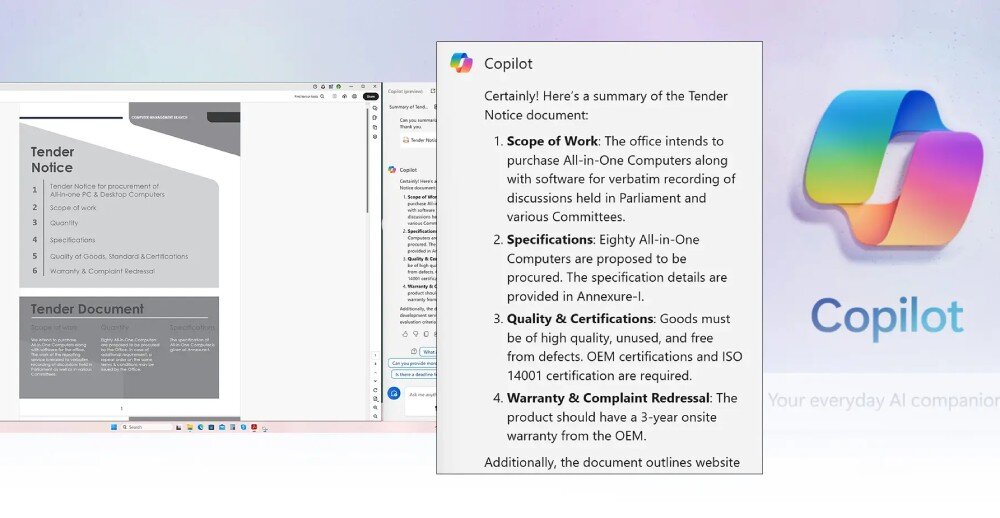
Task: Click the 'What' suggestion chip
Action: 428,352
